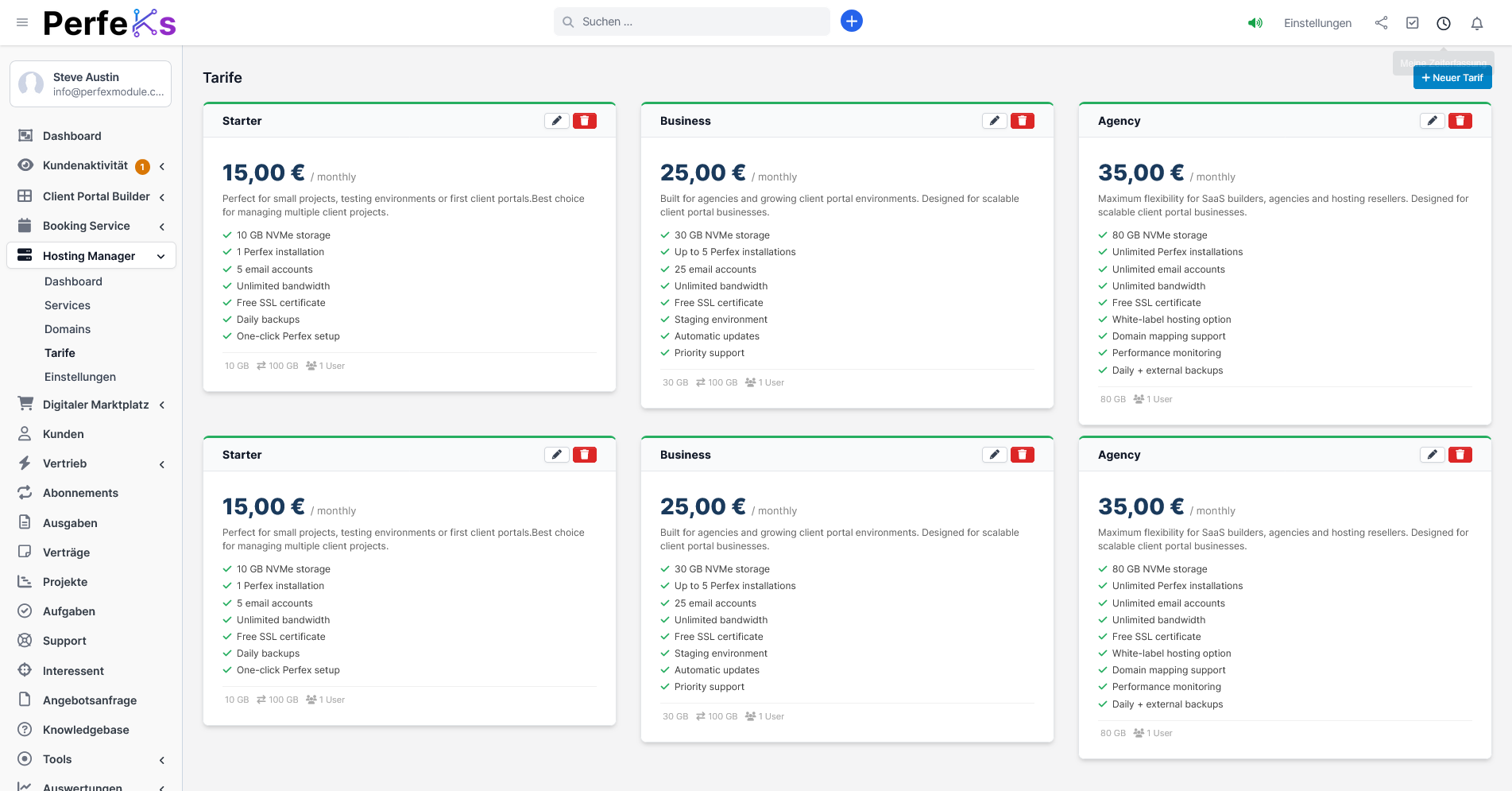Image resolution: width=1512 pixels, height=791 pixels.
Task: Open the to-do checklist icon in the top bar
Action: 1412,23
